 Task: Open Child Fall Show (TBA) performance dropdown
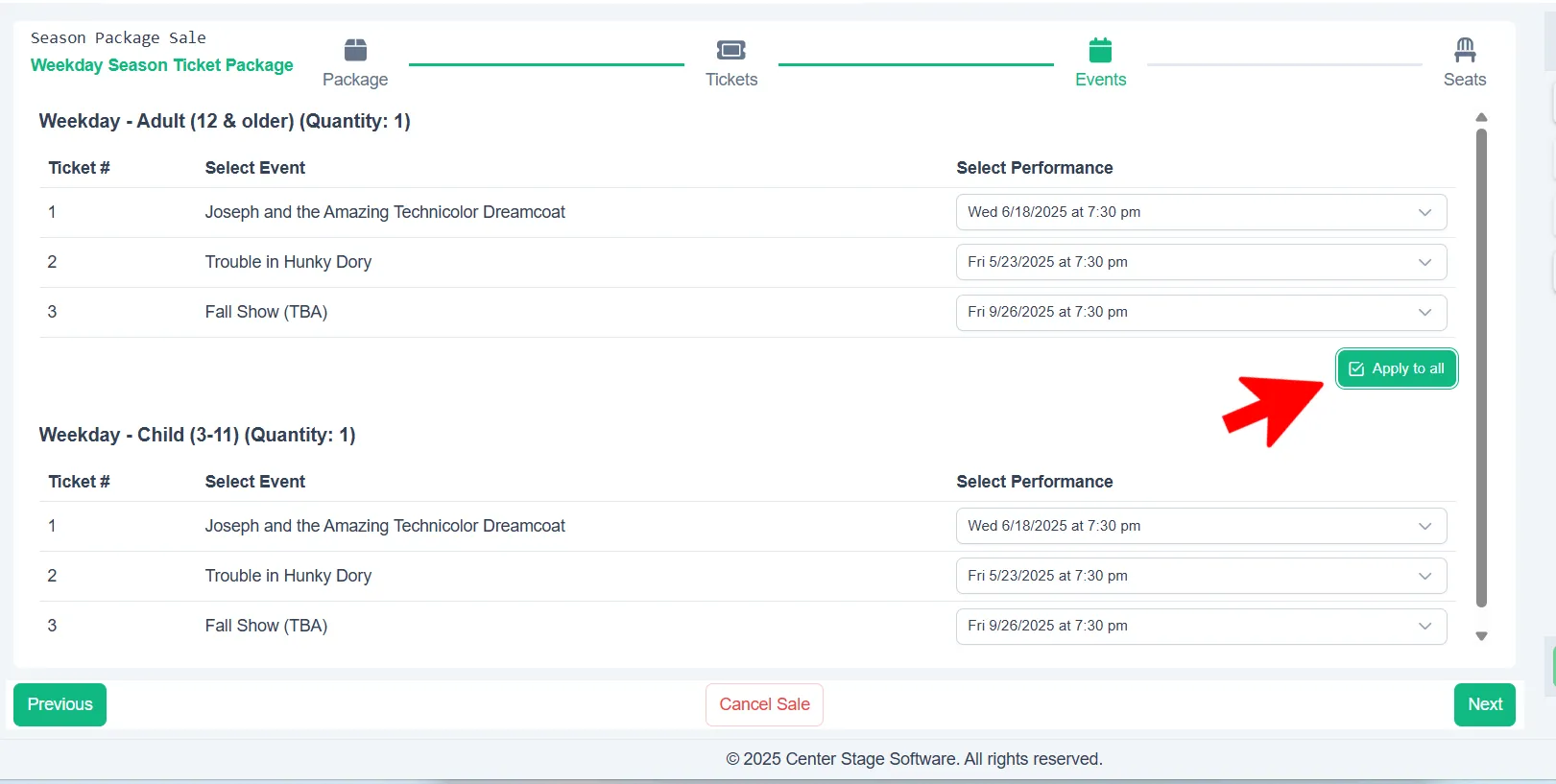1201,626
